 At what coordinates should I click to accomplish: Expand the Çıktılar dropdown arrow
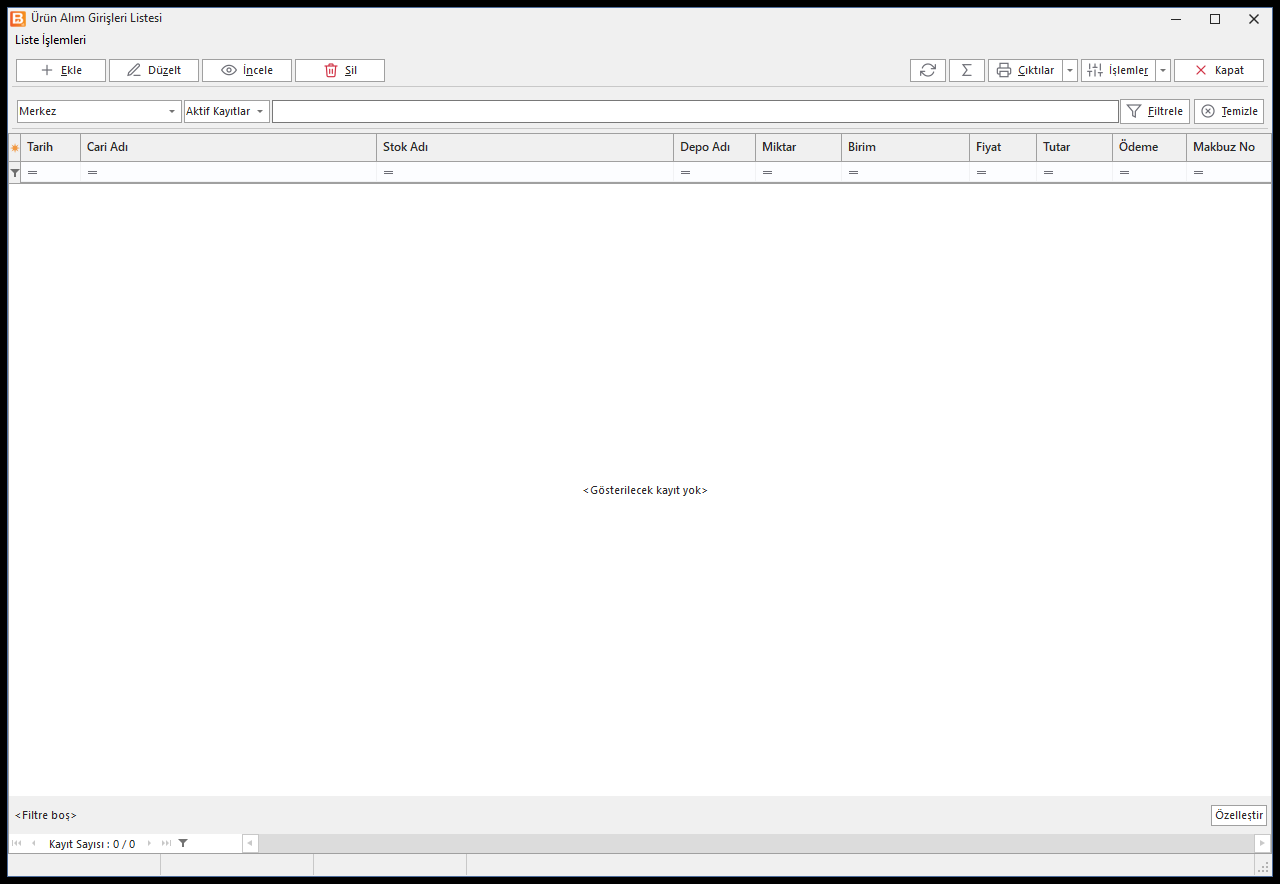point(1070,70)
